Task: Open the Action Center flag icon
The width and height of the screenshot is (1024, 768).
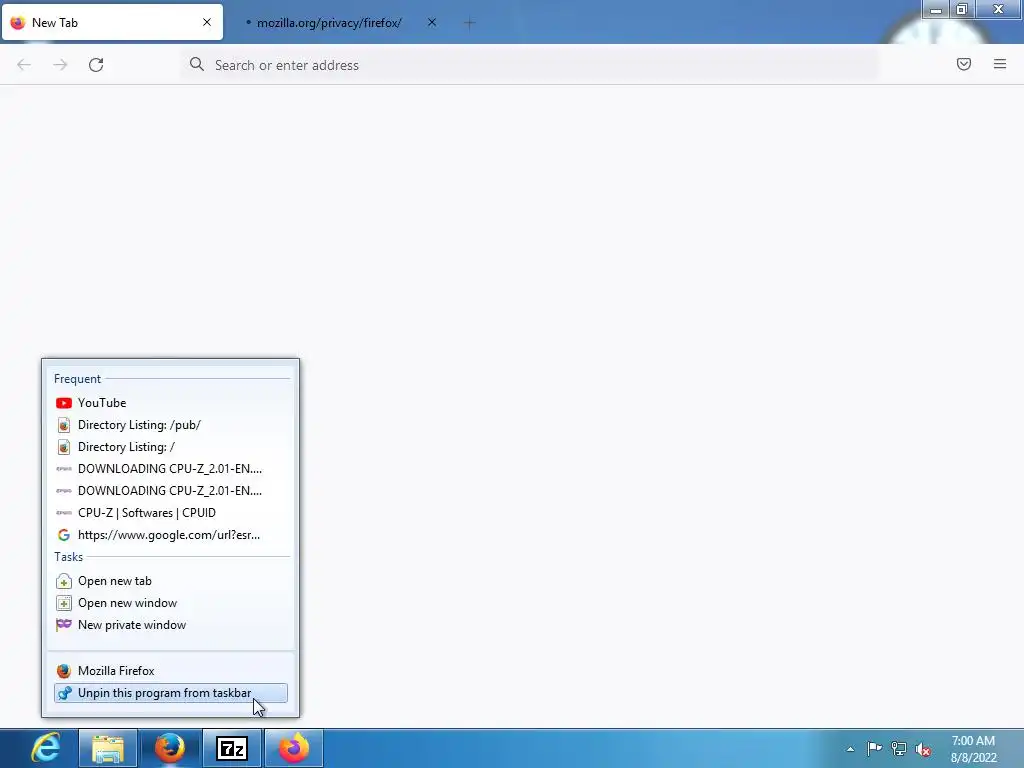Action: click(x=874, y=748)
